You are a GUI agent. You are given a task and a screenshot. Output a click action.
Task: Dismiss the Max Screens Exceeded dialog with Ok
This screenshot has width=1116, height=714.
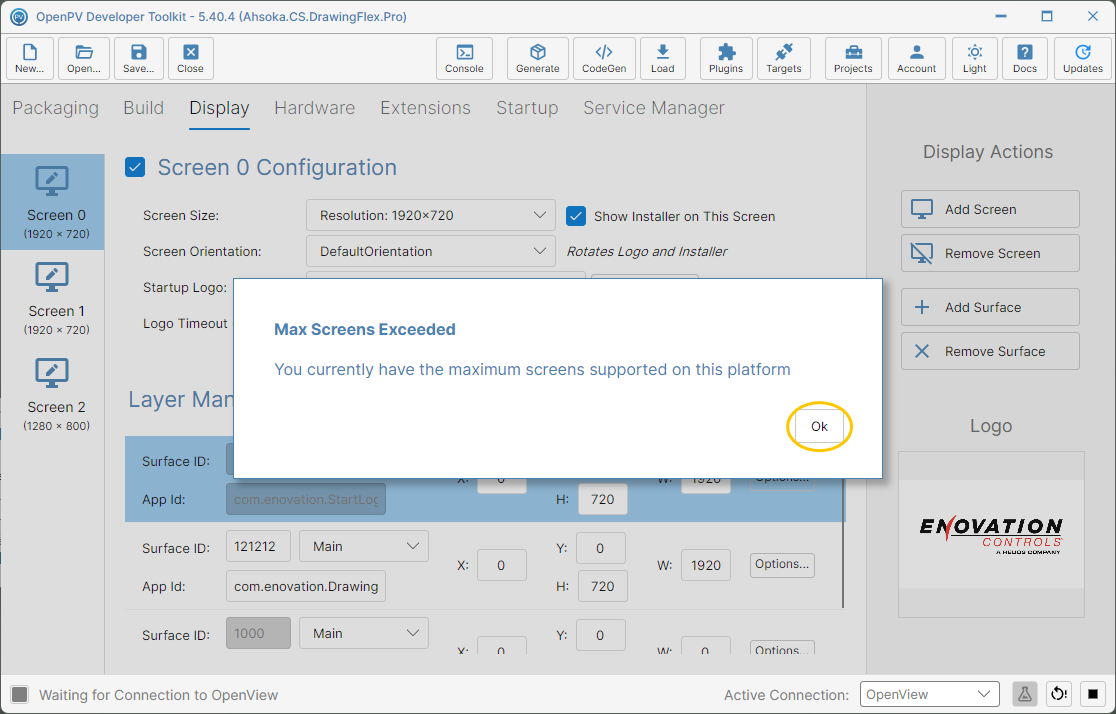point(819,426)
